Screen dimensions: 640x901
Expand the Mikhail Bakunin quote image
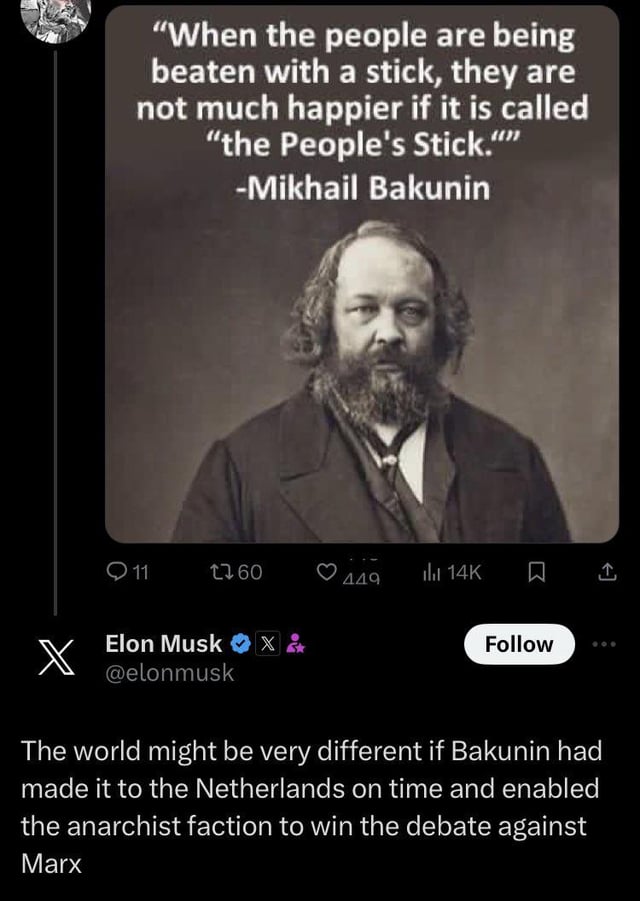coord(362,274)
